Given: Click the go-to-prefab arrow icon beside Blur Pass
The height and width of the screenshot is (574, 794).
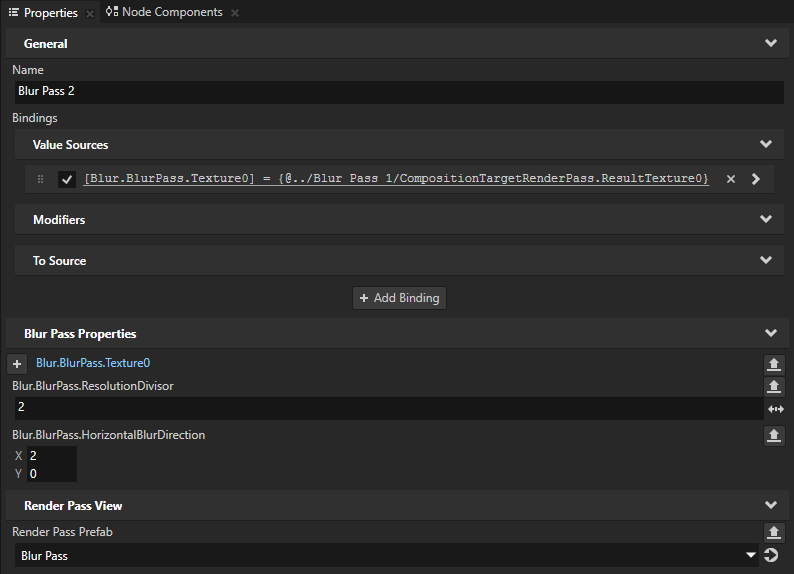Looking at the screenshot, I should tap(772, 556).
